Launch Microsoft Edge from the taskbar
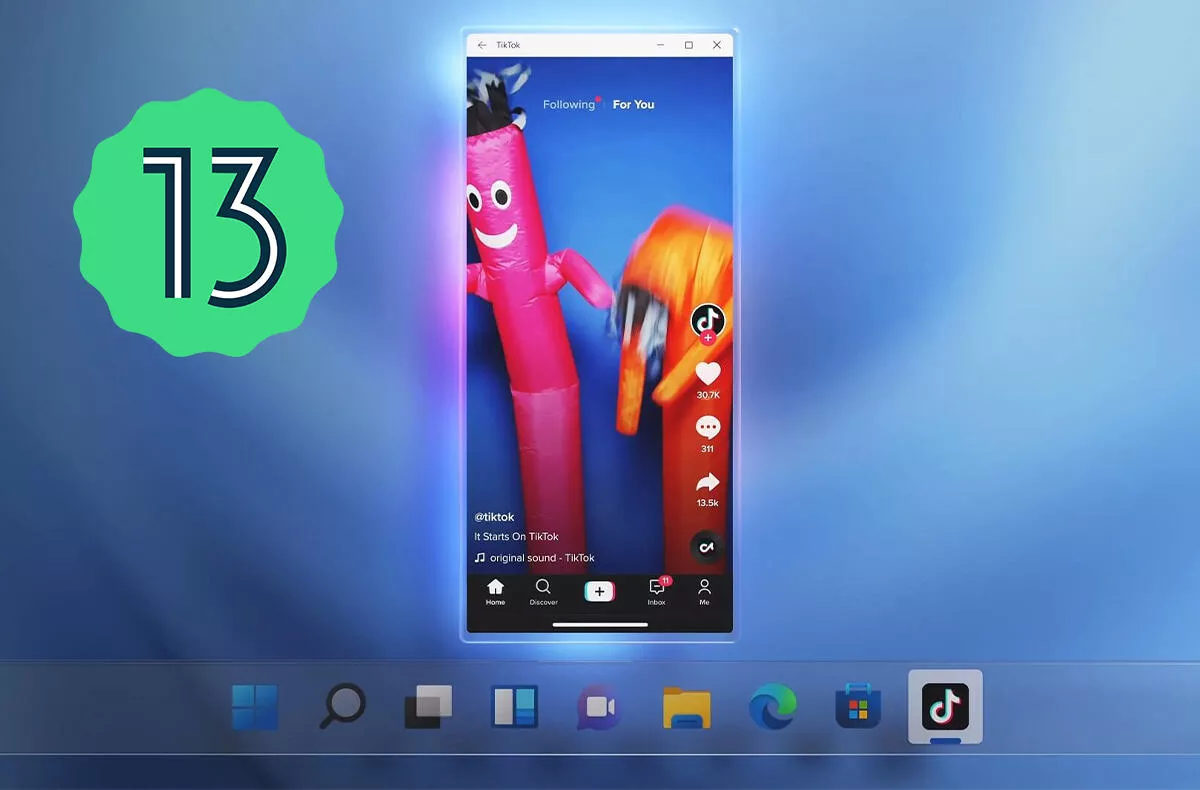This screenshot has width=1200, height=790. pos(773,707)
